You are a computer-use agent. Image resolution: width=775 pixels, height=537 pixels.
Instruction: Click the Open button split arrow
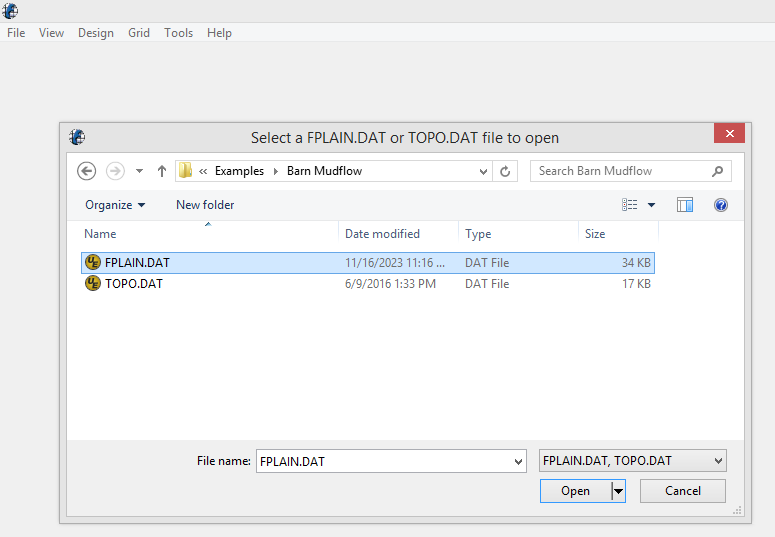pyautogui.click(x=618, y=491)
